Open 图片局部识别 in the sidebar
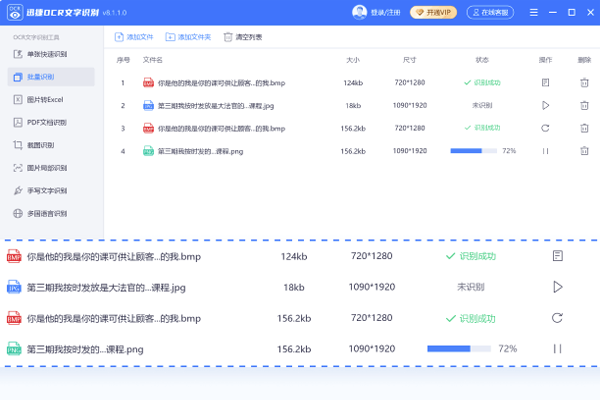The image size is (600, 400). 46,168
